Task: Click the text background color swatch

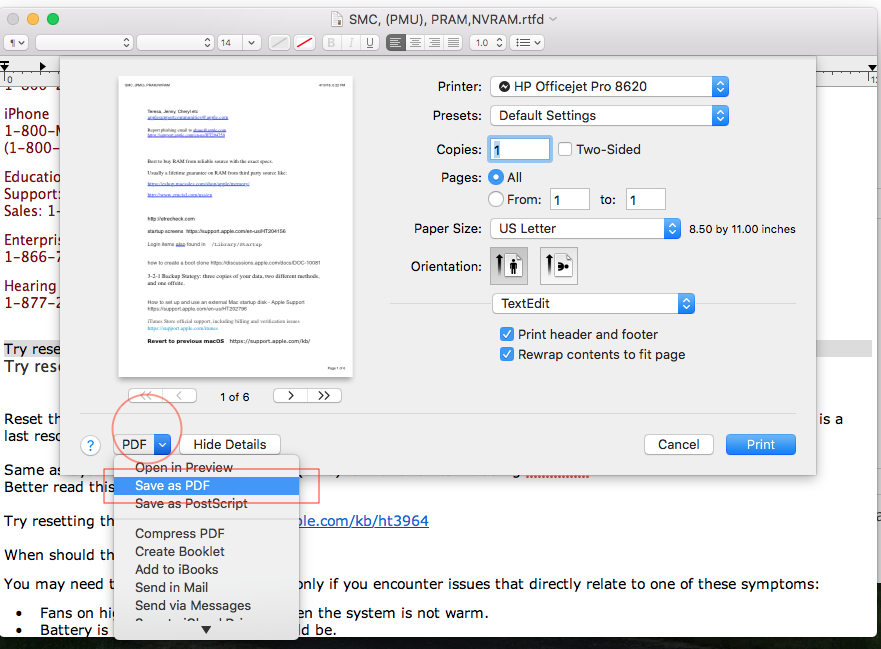Action: pyautogui.click(x=305, y=43)
